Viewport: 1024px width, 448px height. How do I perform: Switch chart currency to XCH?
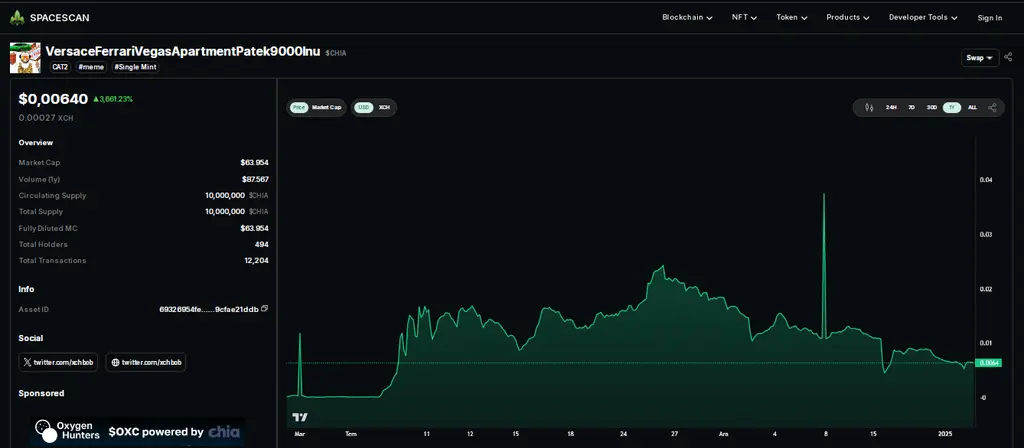click(x=385, y=108)
